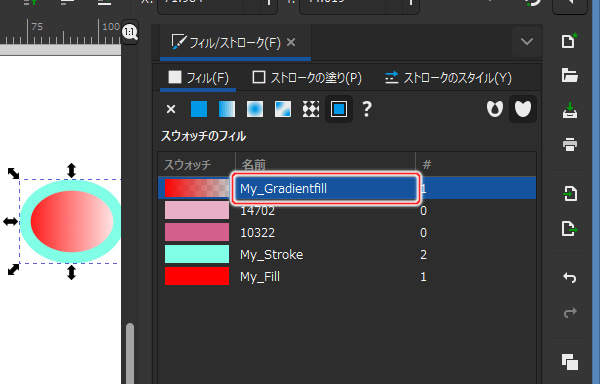Print document icon
The height and width of the screenshot is (384, 600).
[x=569, y=145]
